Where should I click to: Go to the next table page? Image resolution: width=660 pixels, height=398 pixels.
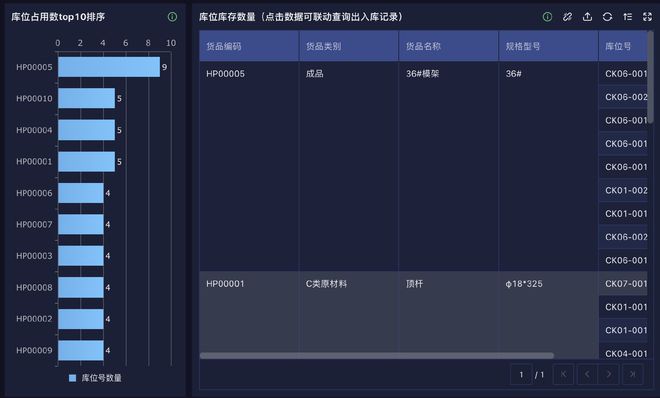[609, 374]
